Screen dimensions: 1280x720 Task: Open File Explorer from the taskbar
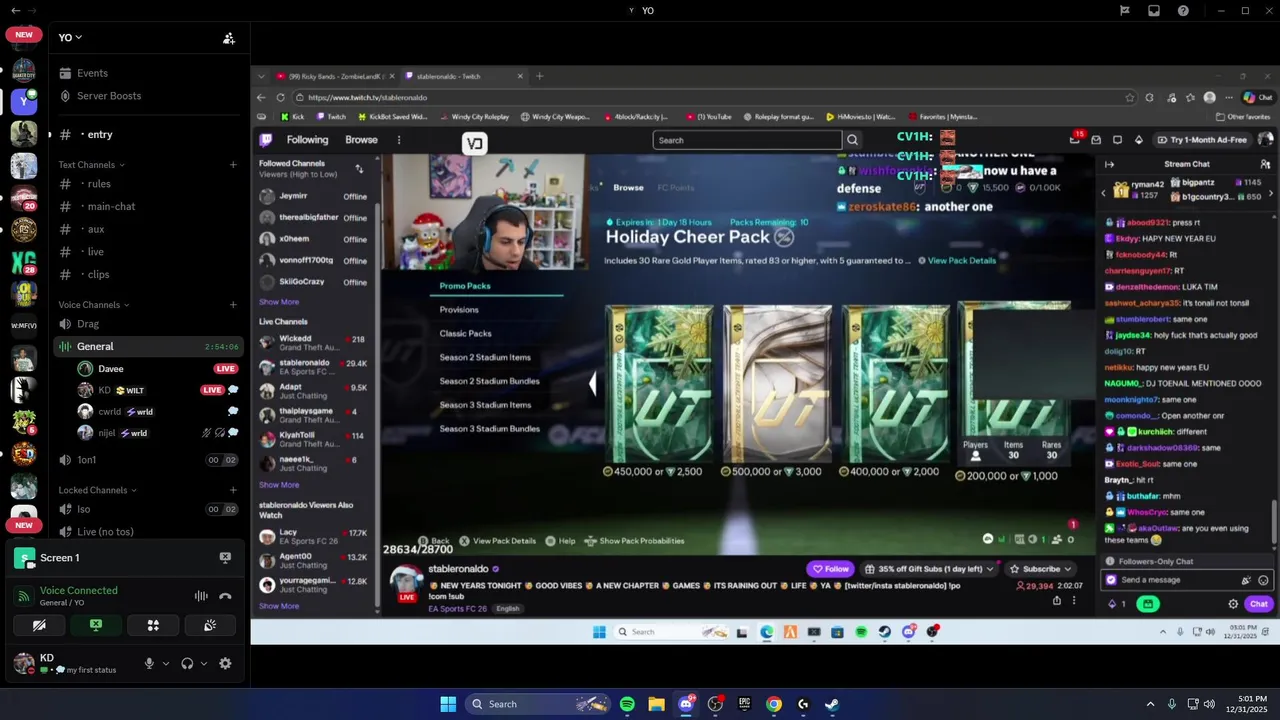tap(656, 704)
